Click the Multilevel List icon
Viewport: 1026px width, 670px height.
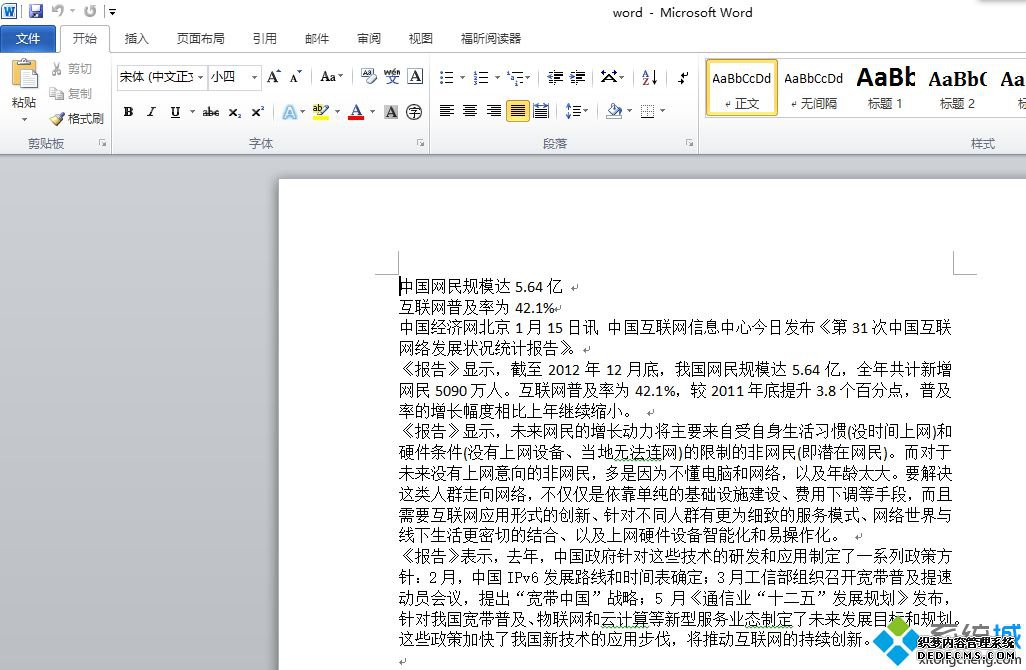tap(516, 78)
